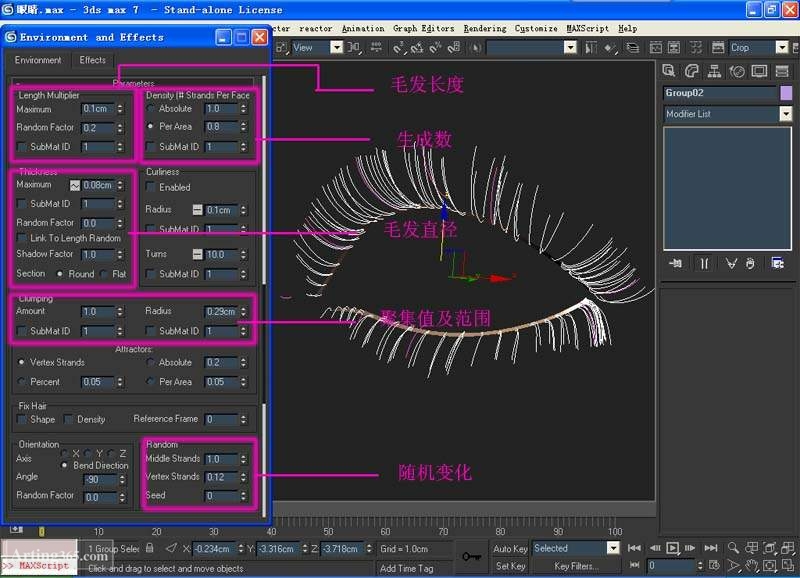Click the Auto Key button
The image size is (800, 578).
[x=510, y=548]
